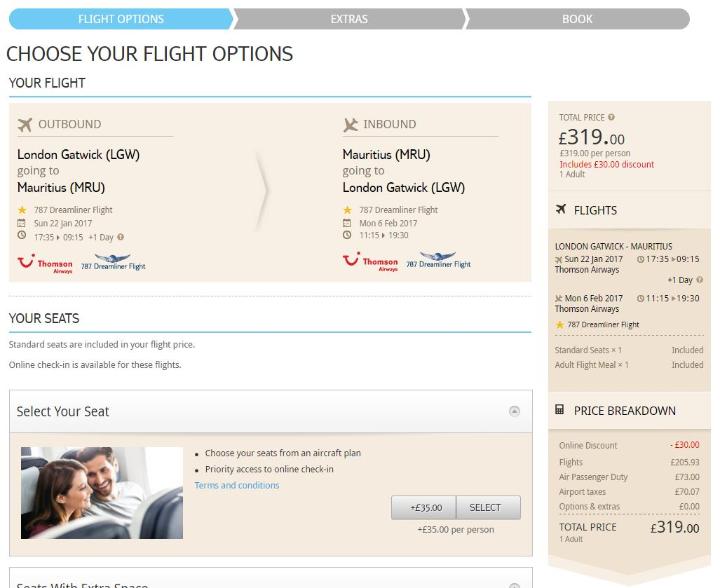Click the couple seat photo thumbnail
720x588 pixels.
[x=102, y=493]
